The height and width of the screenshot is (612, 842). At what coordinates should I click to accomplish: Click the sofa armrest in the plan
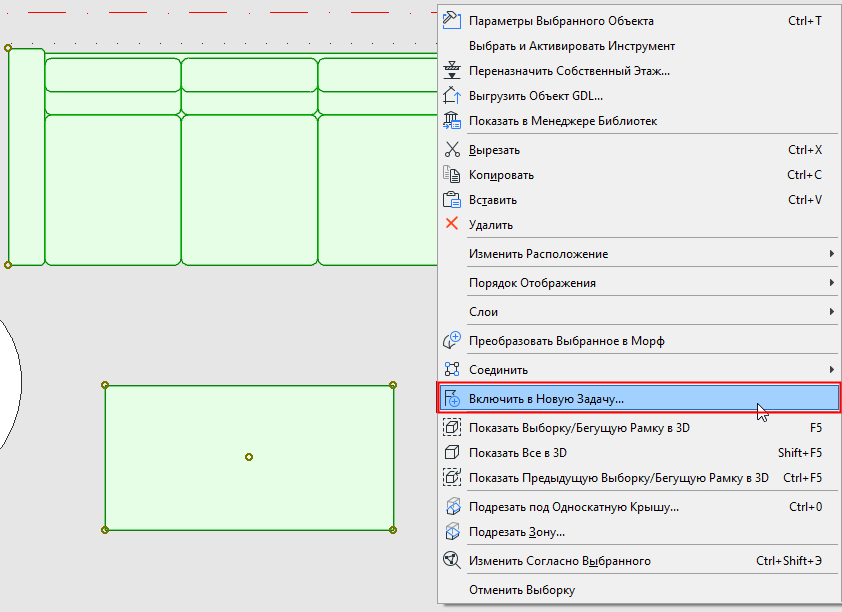(x=26, y=156)
